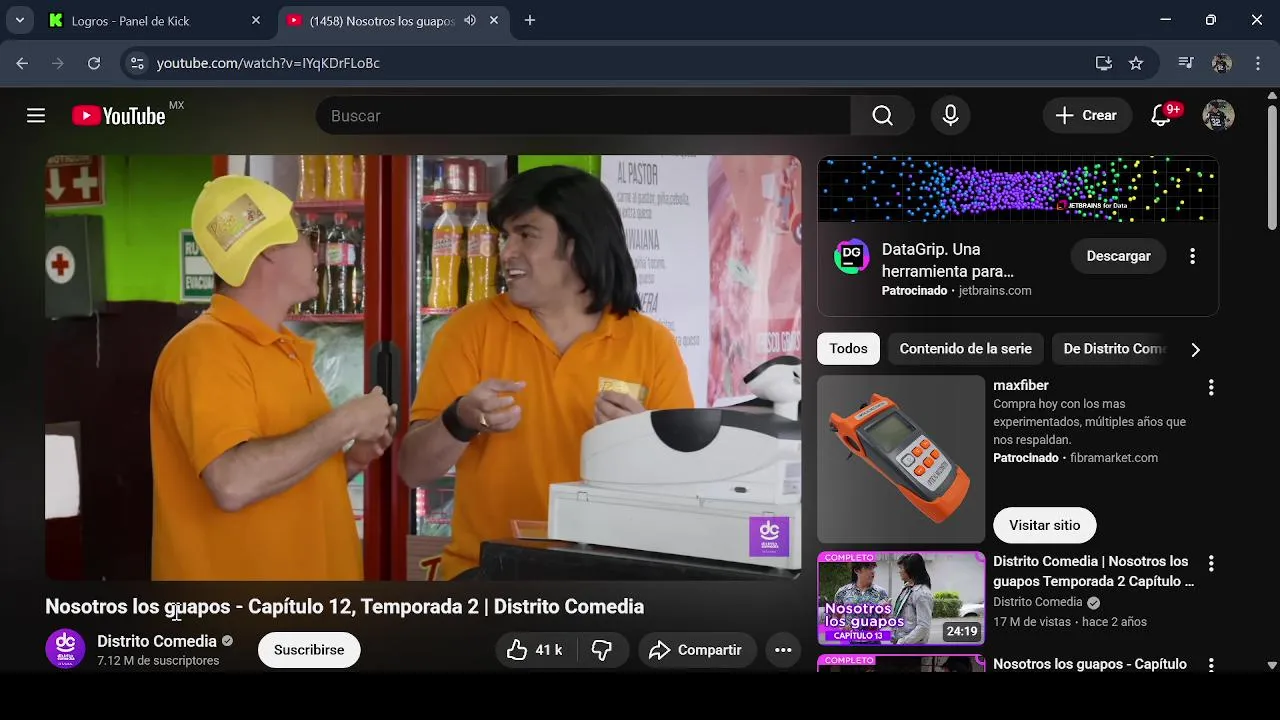This screenshot has height=720, width=1280.
Task: Open the DataGrip ad options menu
Action: click(1192, 256)
